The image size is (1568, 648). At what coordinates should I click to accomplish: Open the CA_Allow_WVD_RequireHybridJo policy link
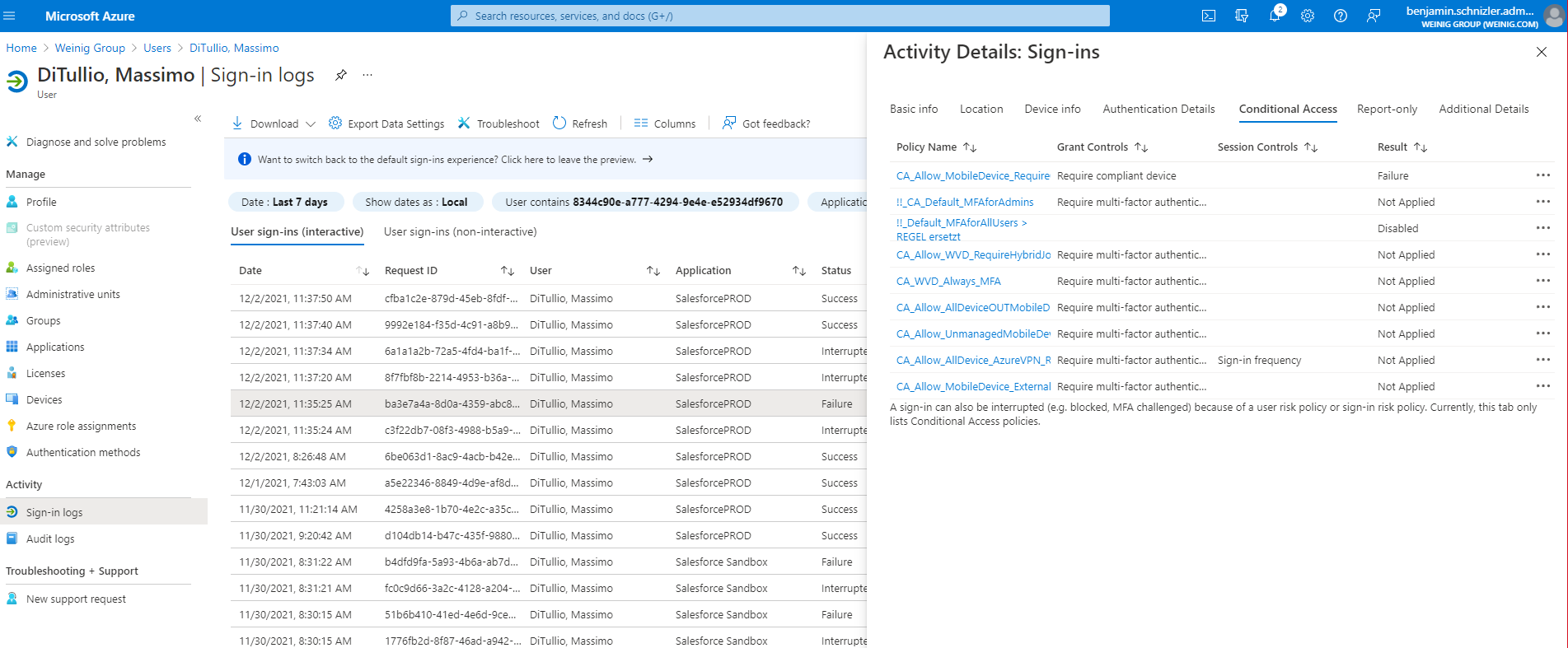pyautogui.click(x=973, y=254)
